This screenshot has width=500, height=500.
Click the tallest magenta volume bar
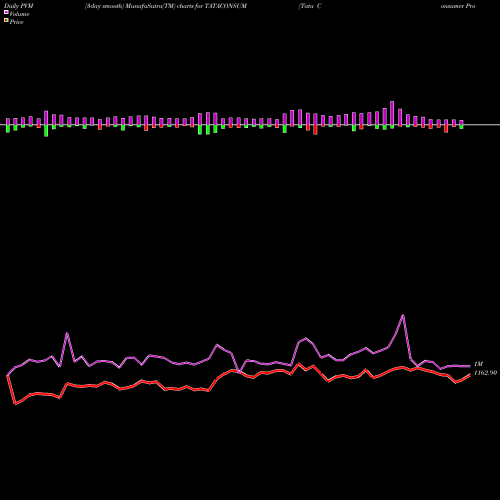pos(392,113)
